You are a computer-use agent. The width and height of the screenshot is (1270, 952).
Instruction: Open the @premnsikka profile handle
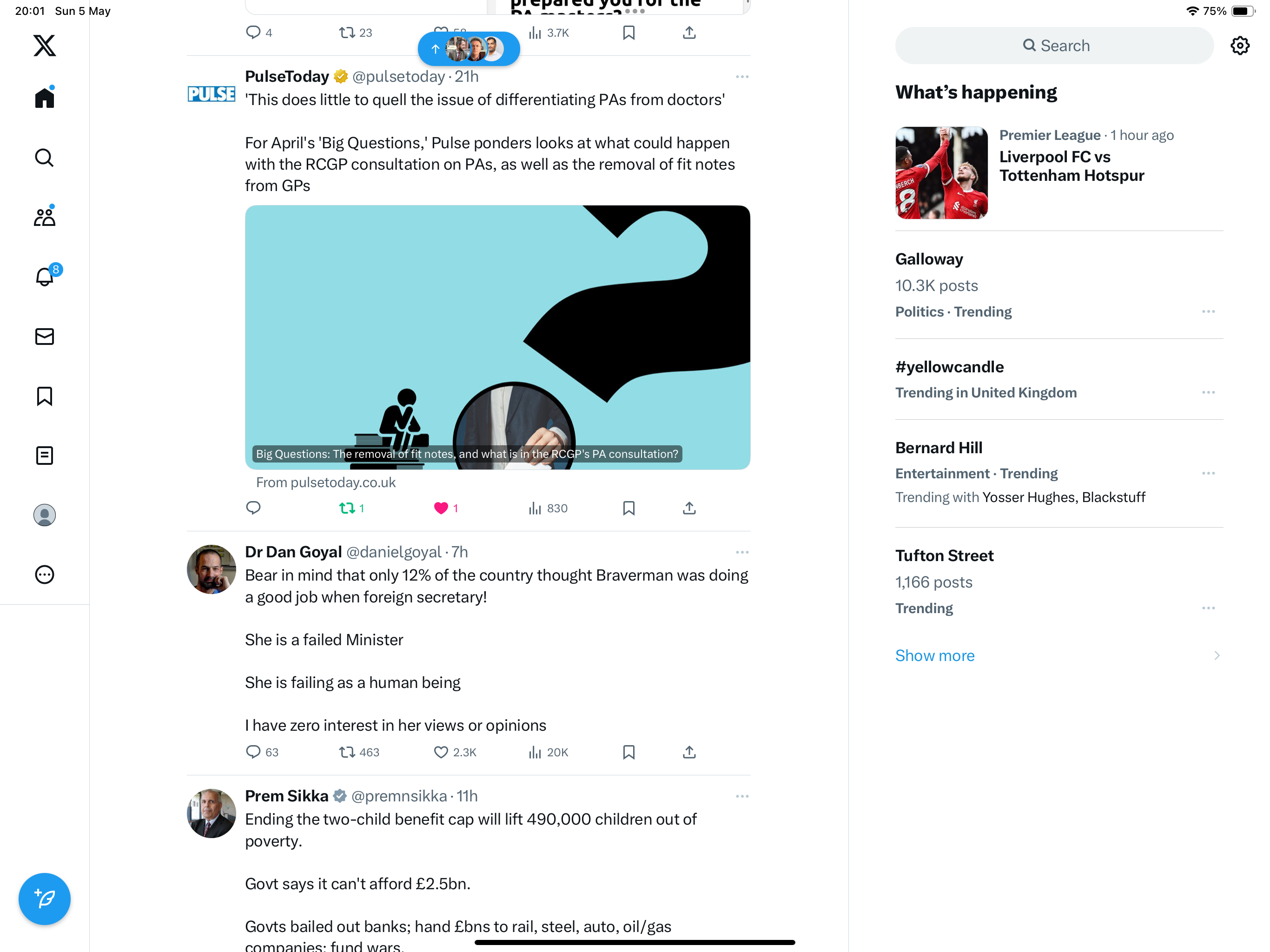pos(398,796)
